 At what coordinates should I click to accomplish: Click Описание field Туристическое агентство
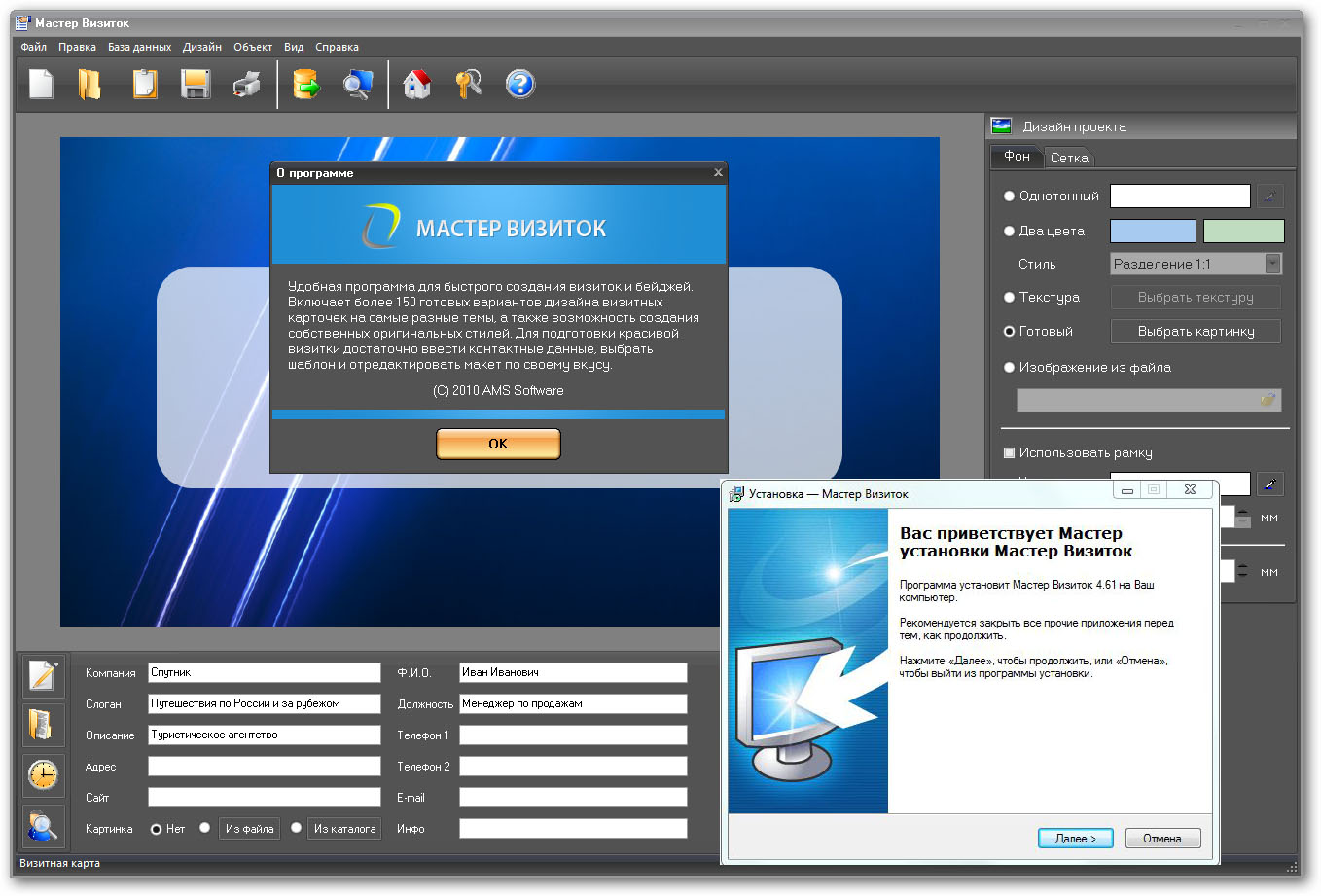point(265,735)
